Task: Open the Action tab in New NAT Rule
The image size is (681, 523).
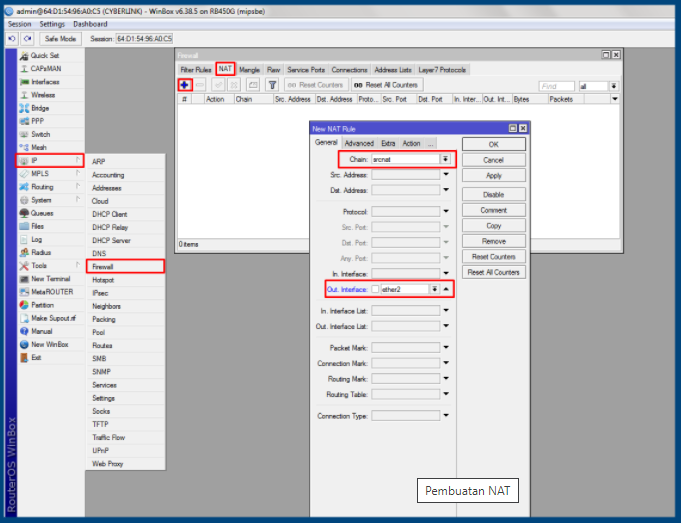Action: [411, 143]
